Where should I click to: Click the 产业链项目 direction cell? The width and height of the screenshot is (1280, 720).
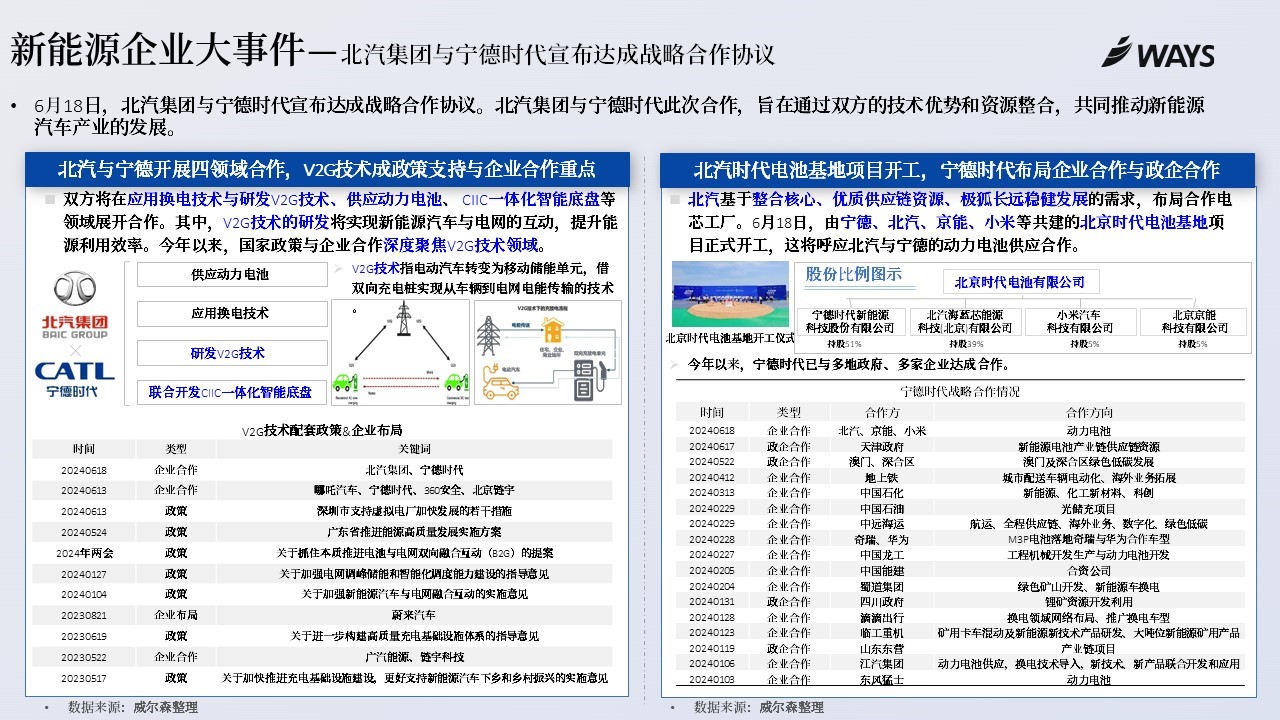pyautogui.click(x=1089, y=649)
